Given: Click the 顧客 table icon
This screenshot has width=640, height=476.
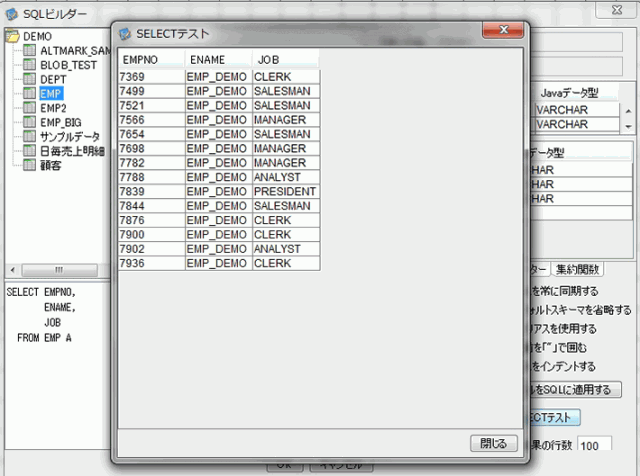Looking at the screenshot, I should (29, 165).
